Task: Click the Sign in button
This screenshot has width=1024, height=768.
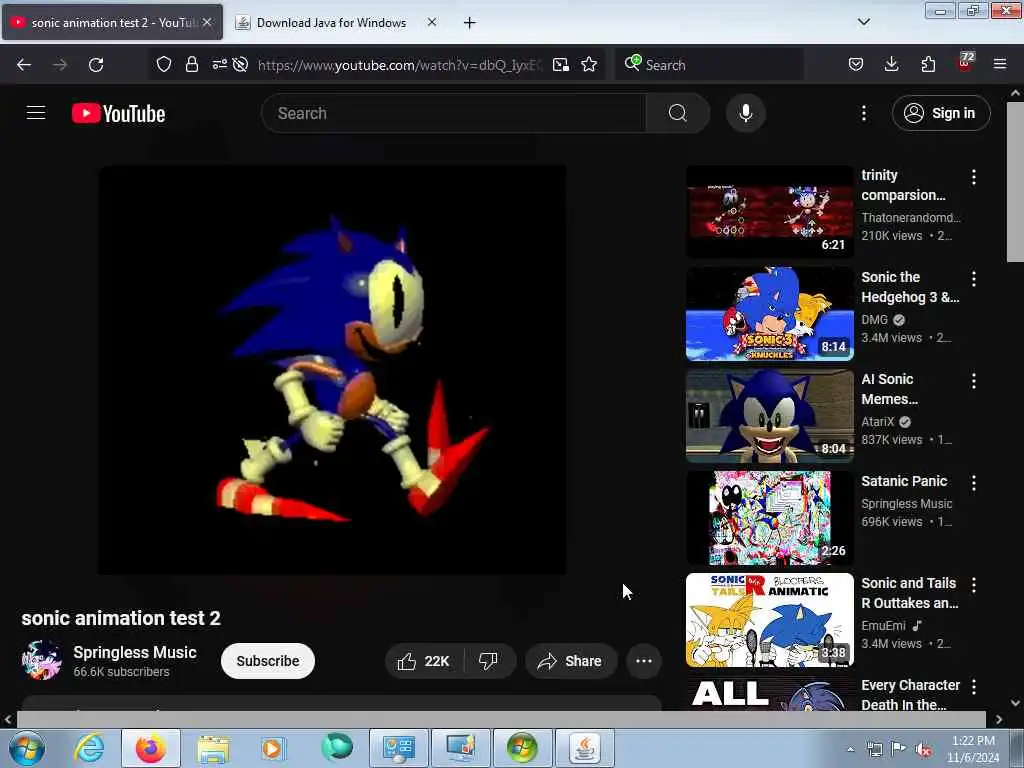Action: 941,113
